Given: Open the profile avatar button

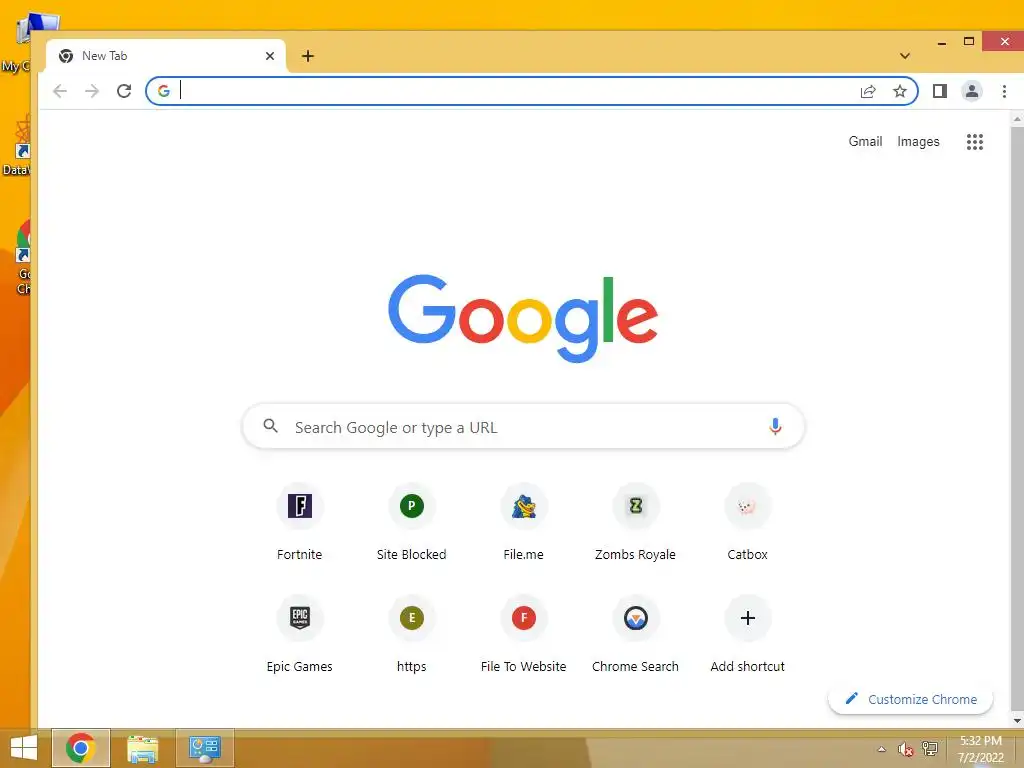Looking at the screenshot, I should point(972,91).
